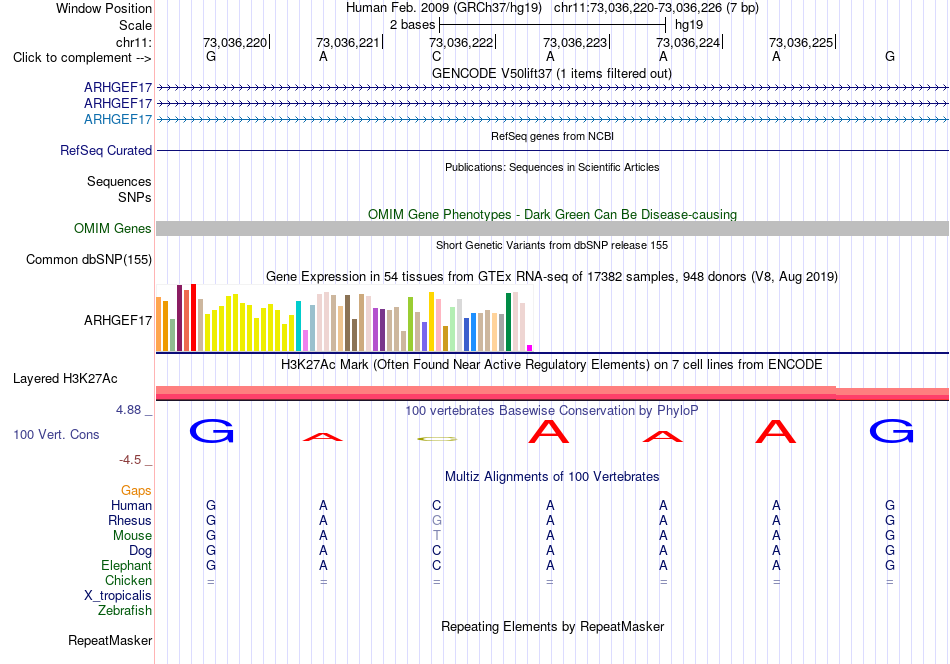Click the RepeatMasker track label

point(110,640)
